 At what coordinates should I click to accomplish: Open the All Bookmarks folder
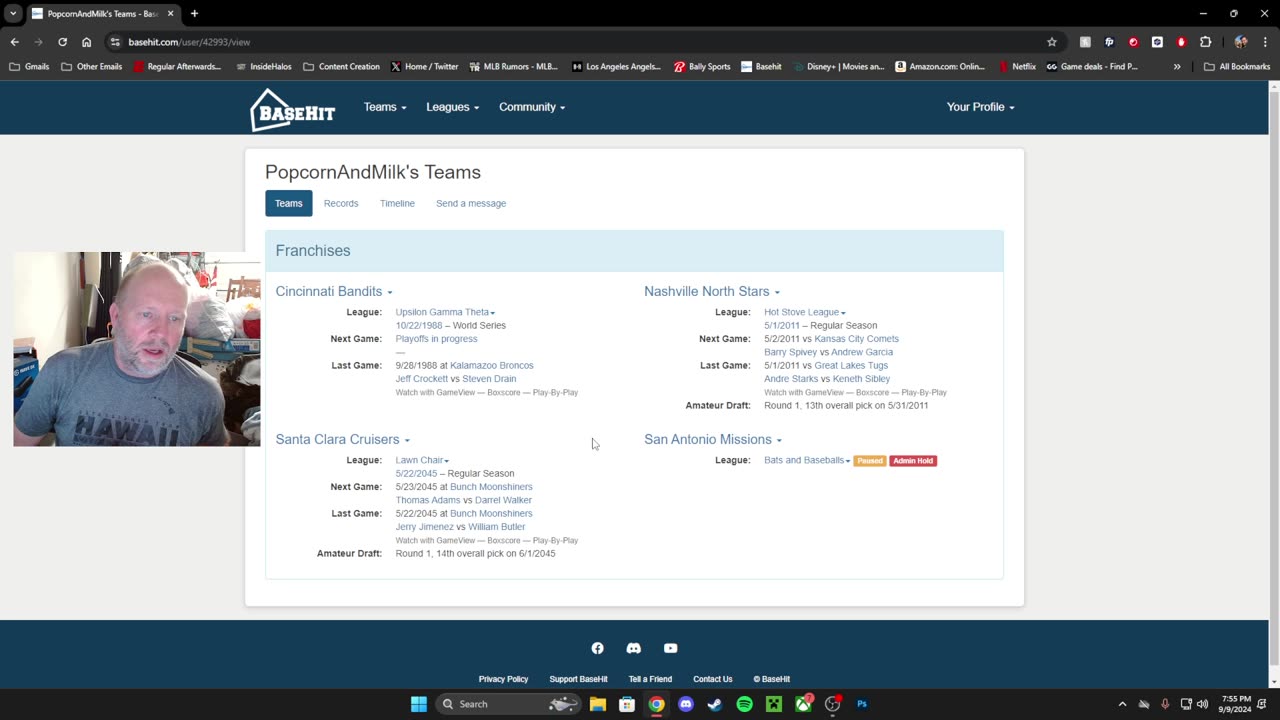[x=1237, y=67]
